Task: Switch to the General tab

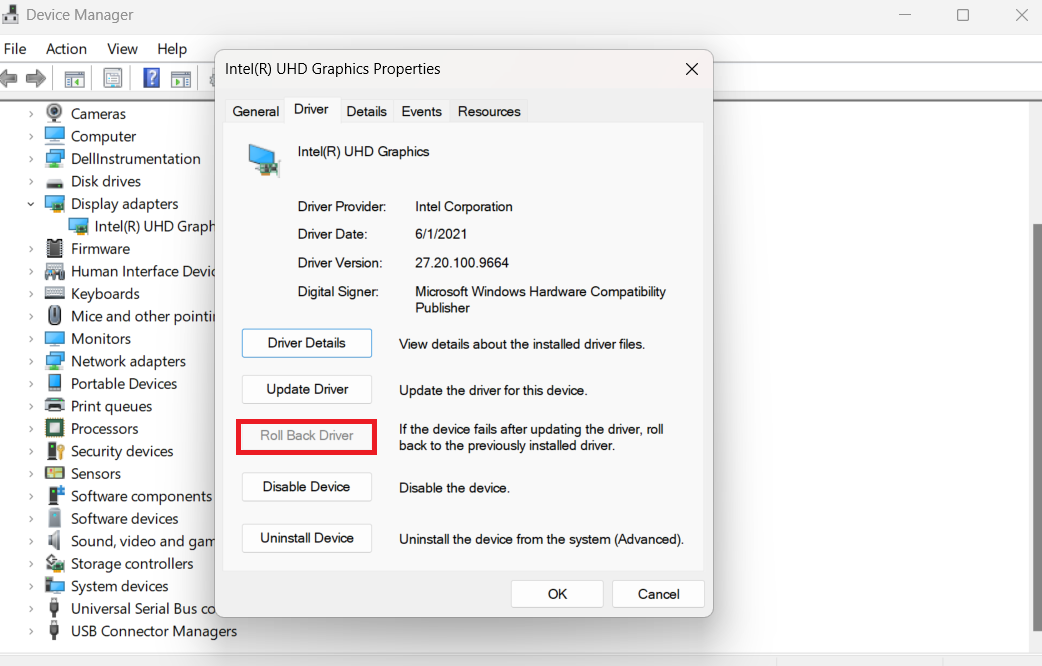Action: tap(255, 111)
